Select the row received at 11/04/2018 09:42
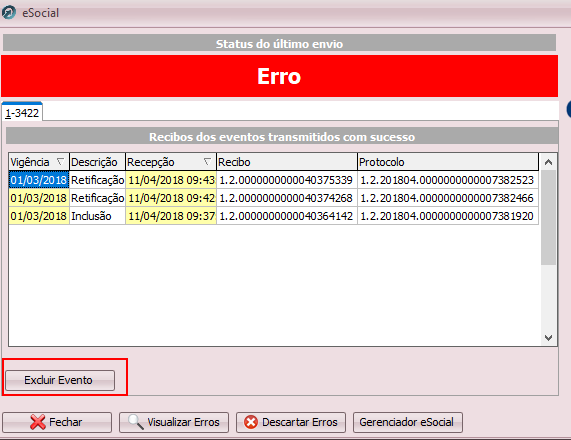571x440 pixels. click(273, 198)
